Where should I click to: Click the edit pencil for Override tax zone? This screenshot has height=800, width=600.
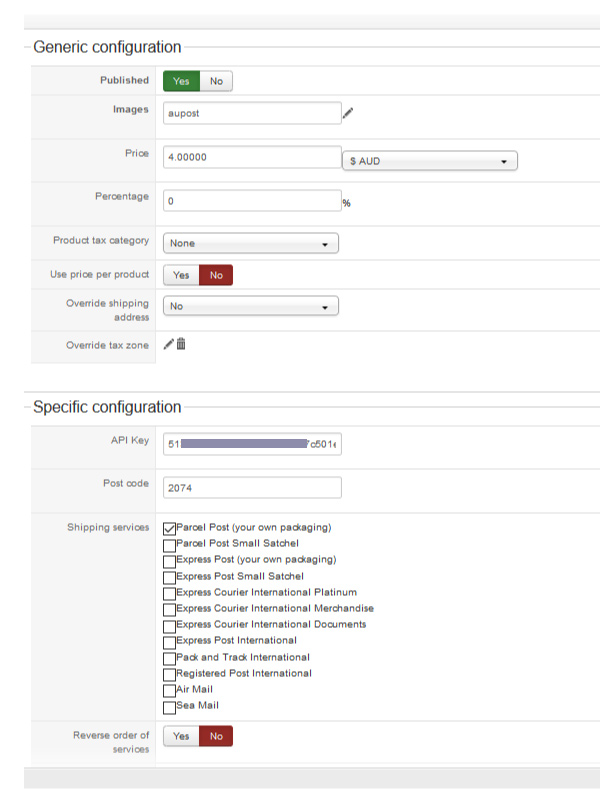169,344
